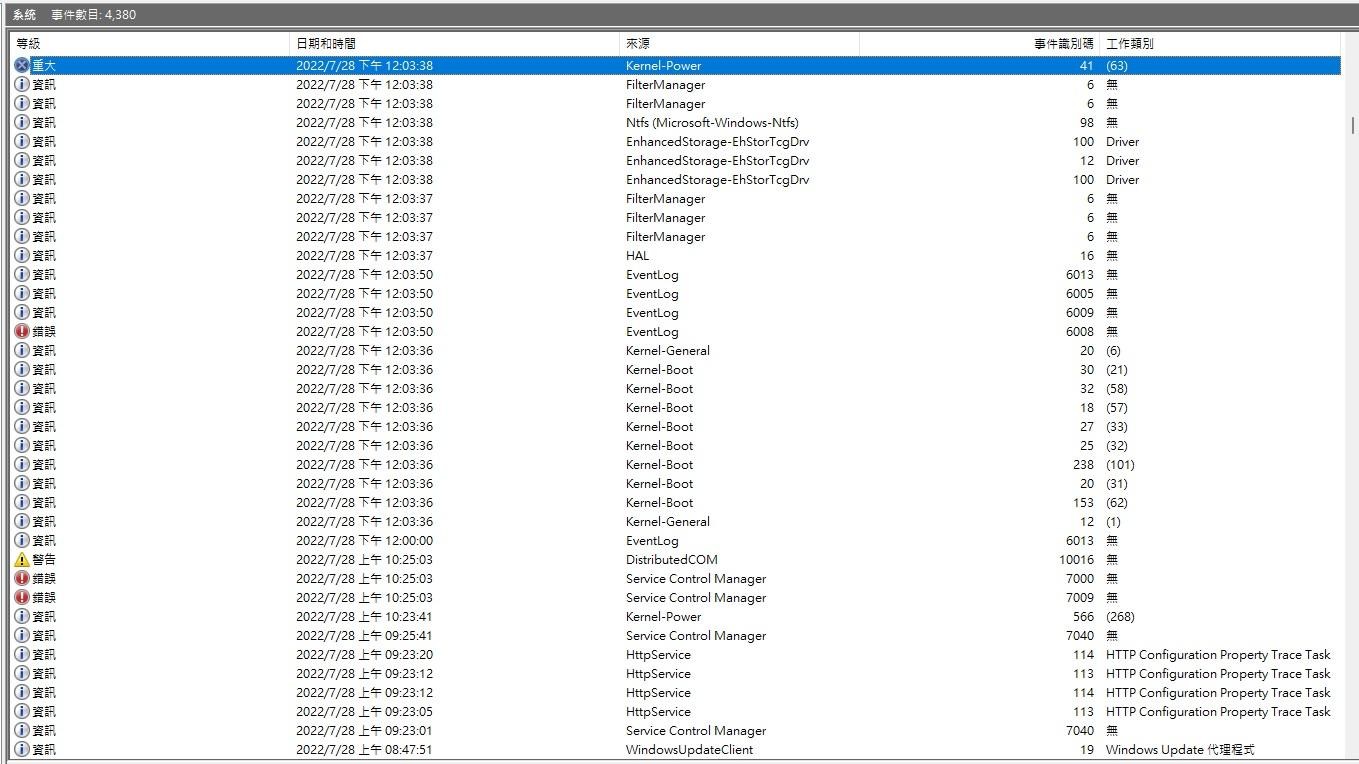This screenshot has height=764, width=1359.
Task: Click the 來源 column header
Action: click(738, 44)
